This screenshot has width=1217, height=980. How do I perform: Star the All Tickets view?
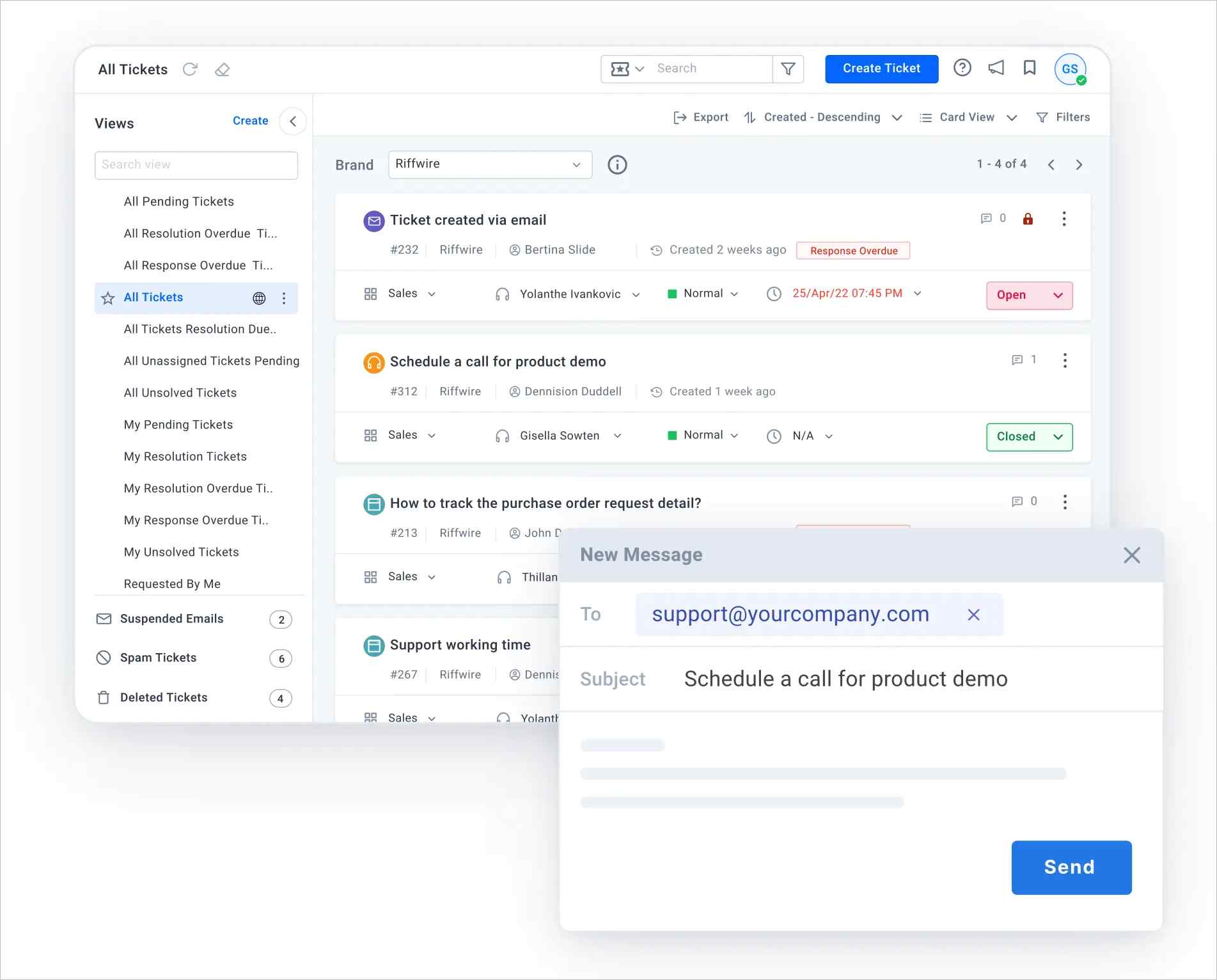point(108,298)
